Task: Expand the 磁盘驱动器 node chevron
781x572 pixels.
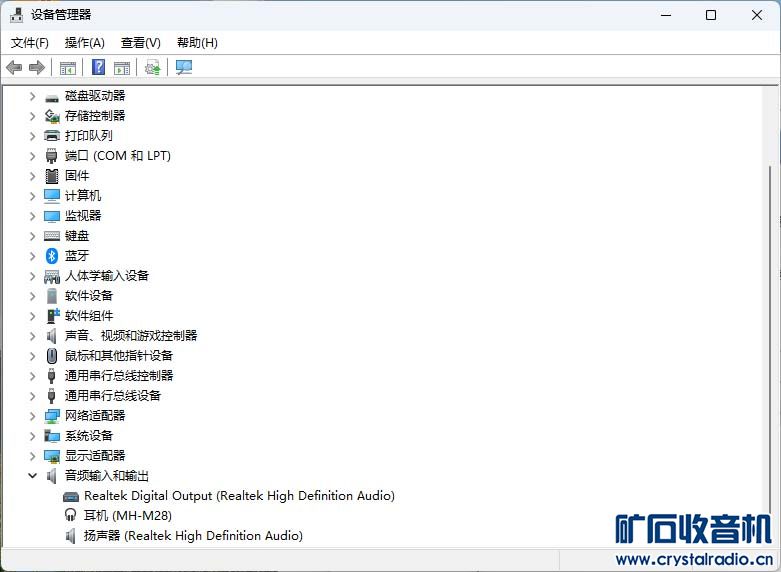Action: click(x=32, y=96)
